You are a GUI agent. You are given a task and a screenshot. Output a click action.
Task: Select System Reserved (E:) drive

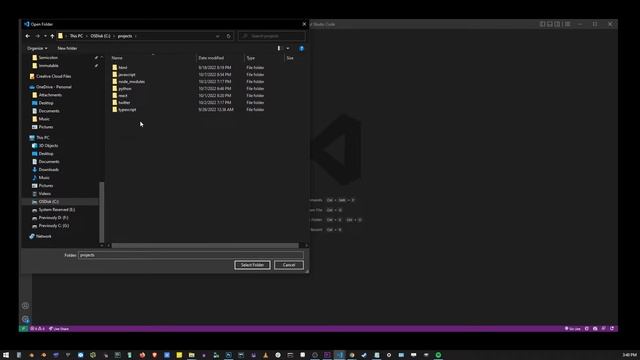57,209
